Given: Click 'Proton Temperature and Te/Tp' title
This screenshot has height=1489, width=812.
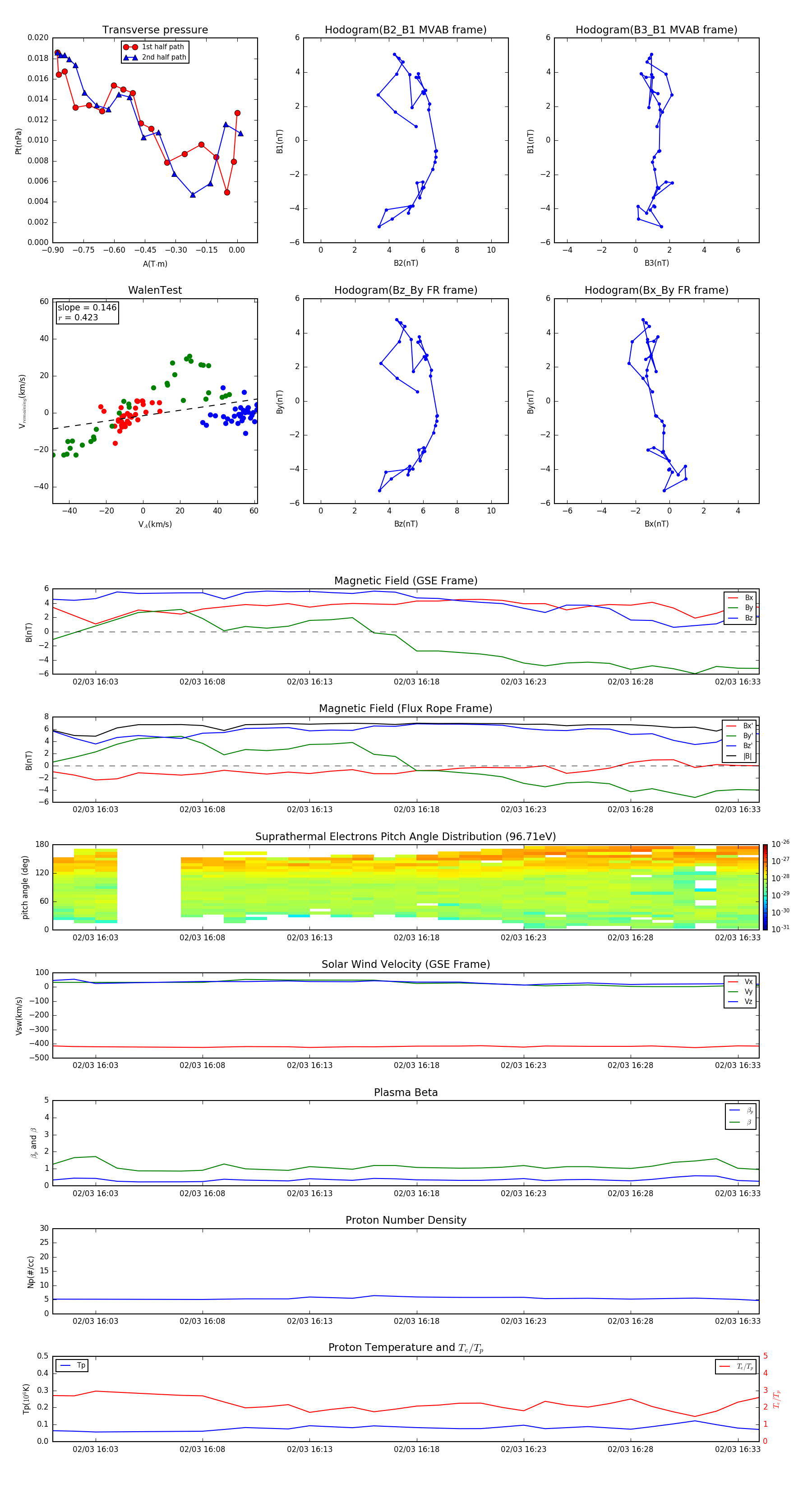Looking at the screenshot, I should coord(406,1348).
